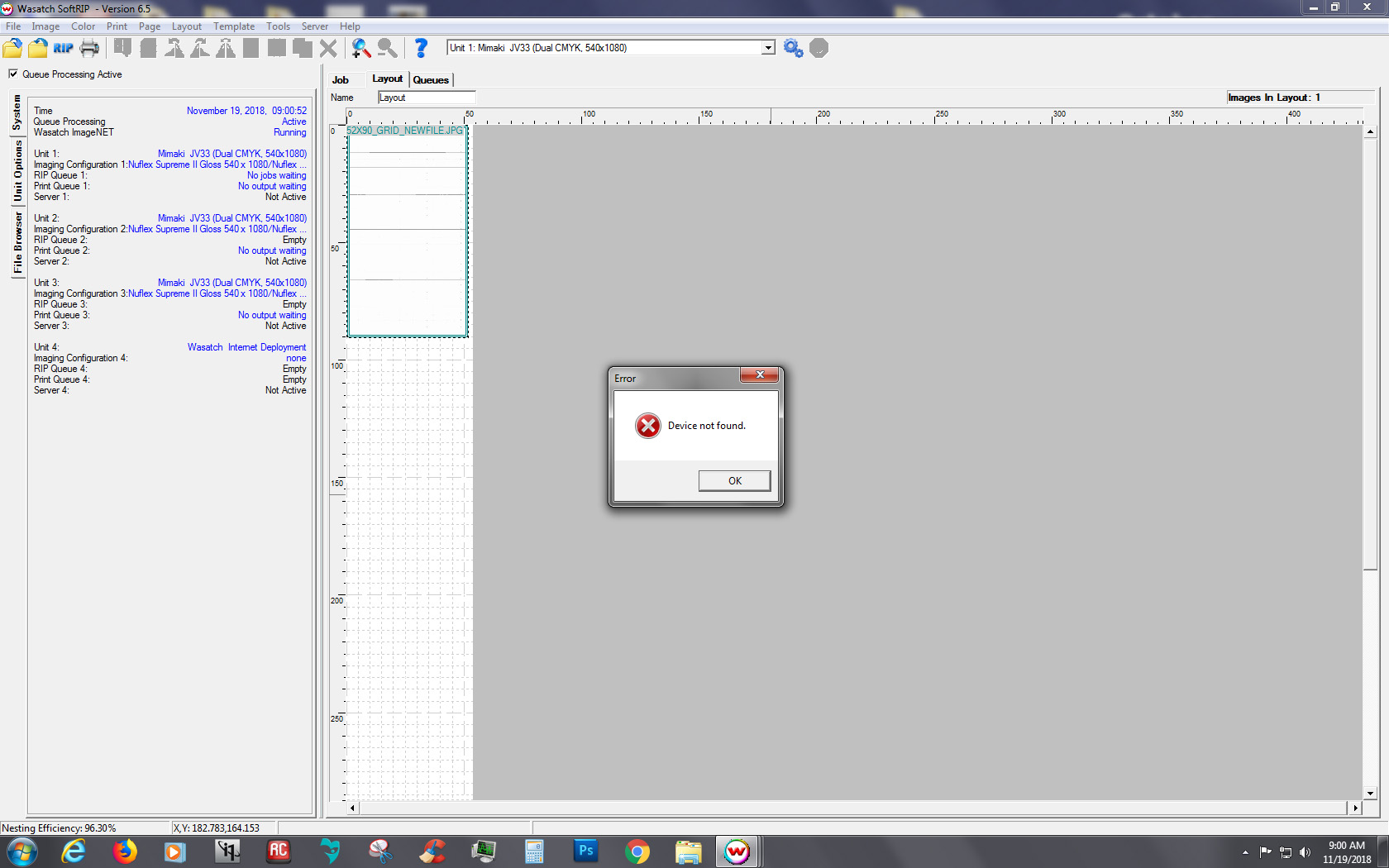Image resolution: width=1389 pixels, height=868 pixels.
Task: Open the Page menu
Action: [150, 26]
